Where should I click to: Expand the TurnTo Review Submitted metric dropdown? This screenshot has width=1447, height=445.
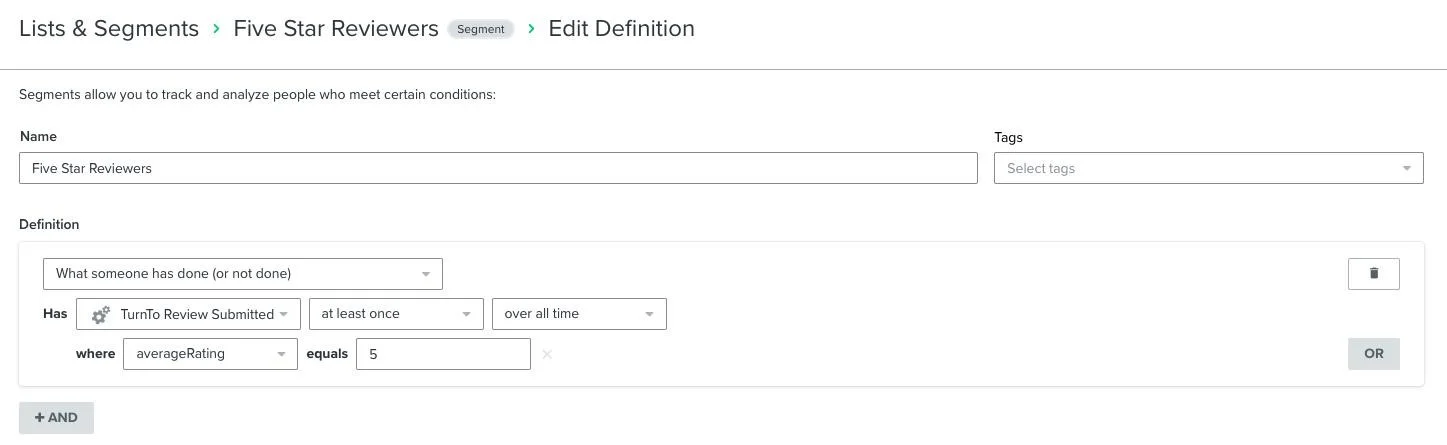tap(197, 314)
